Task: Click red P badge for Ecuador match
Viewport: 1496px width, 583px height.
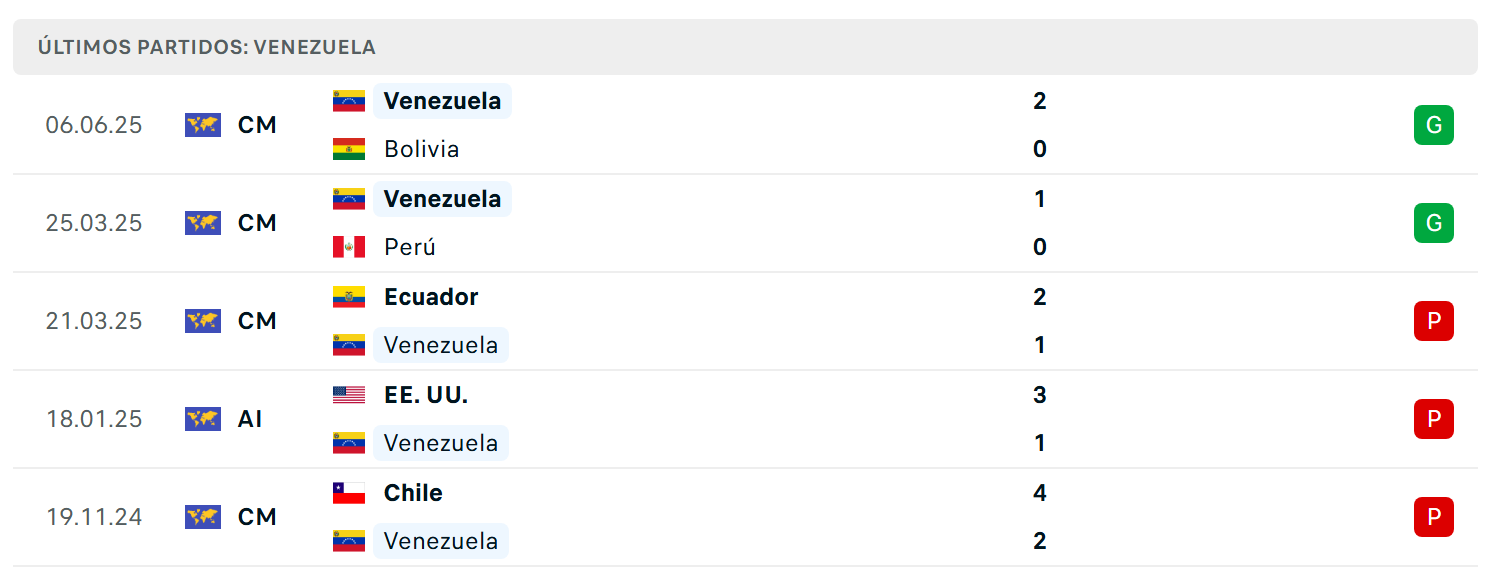Action: click(1433, 321)
